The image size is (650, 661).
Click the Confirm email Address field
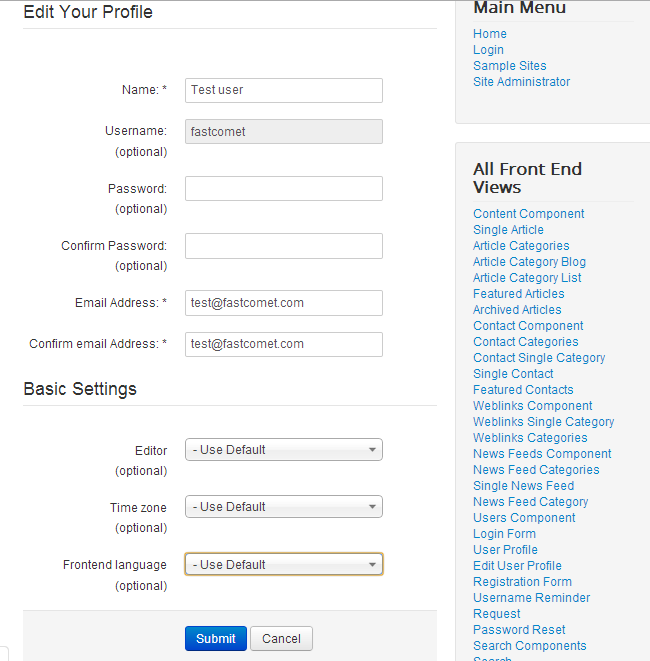click(283, 344)
